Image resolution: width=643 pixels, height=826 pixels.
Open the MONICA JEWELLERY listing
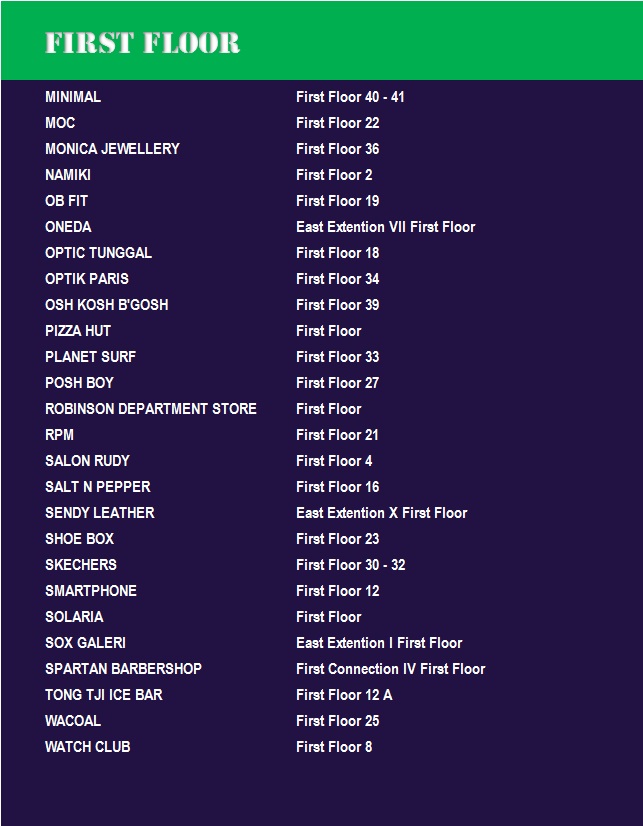[x=112, y=149]
